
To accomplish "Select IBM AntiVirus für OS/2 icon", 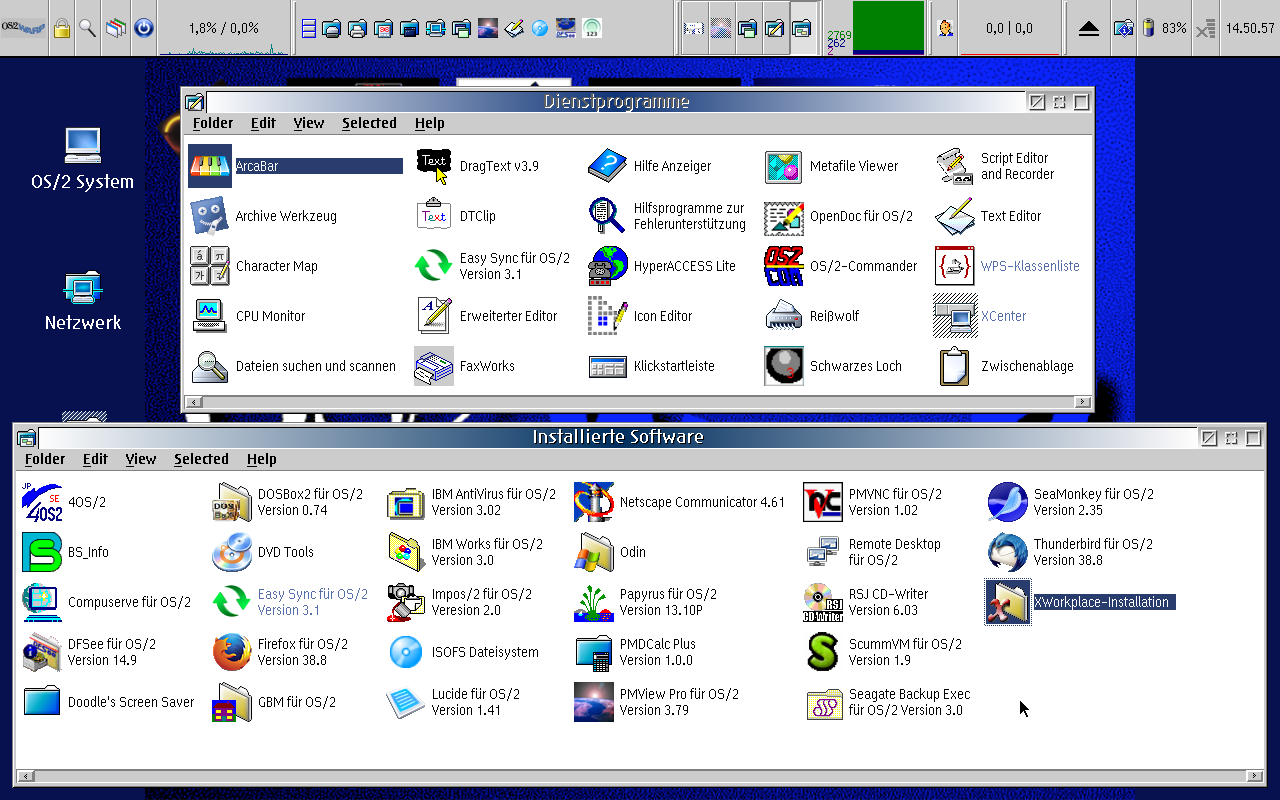I will pos(406,502).
